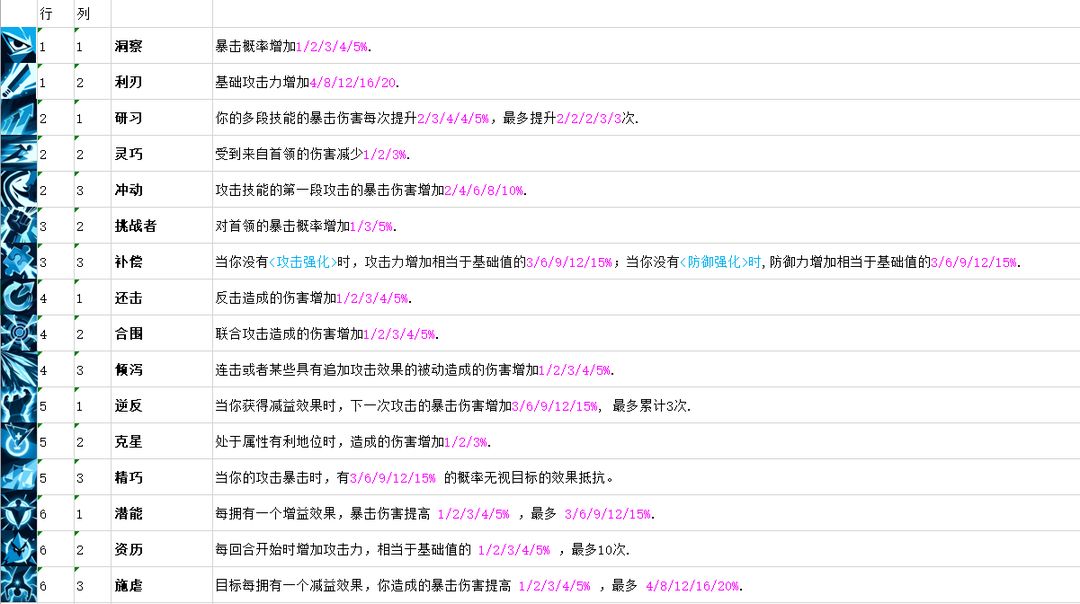Screen dimensions: 1080x604
Task: Select the 利刃 blade skill icon
Action: coord(18,81)
